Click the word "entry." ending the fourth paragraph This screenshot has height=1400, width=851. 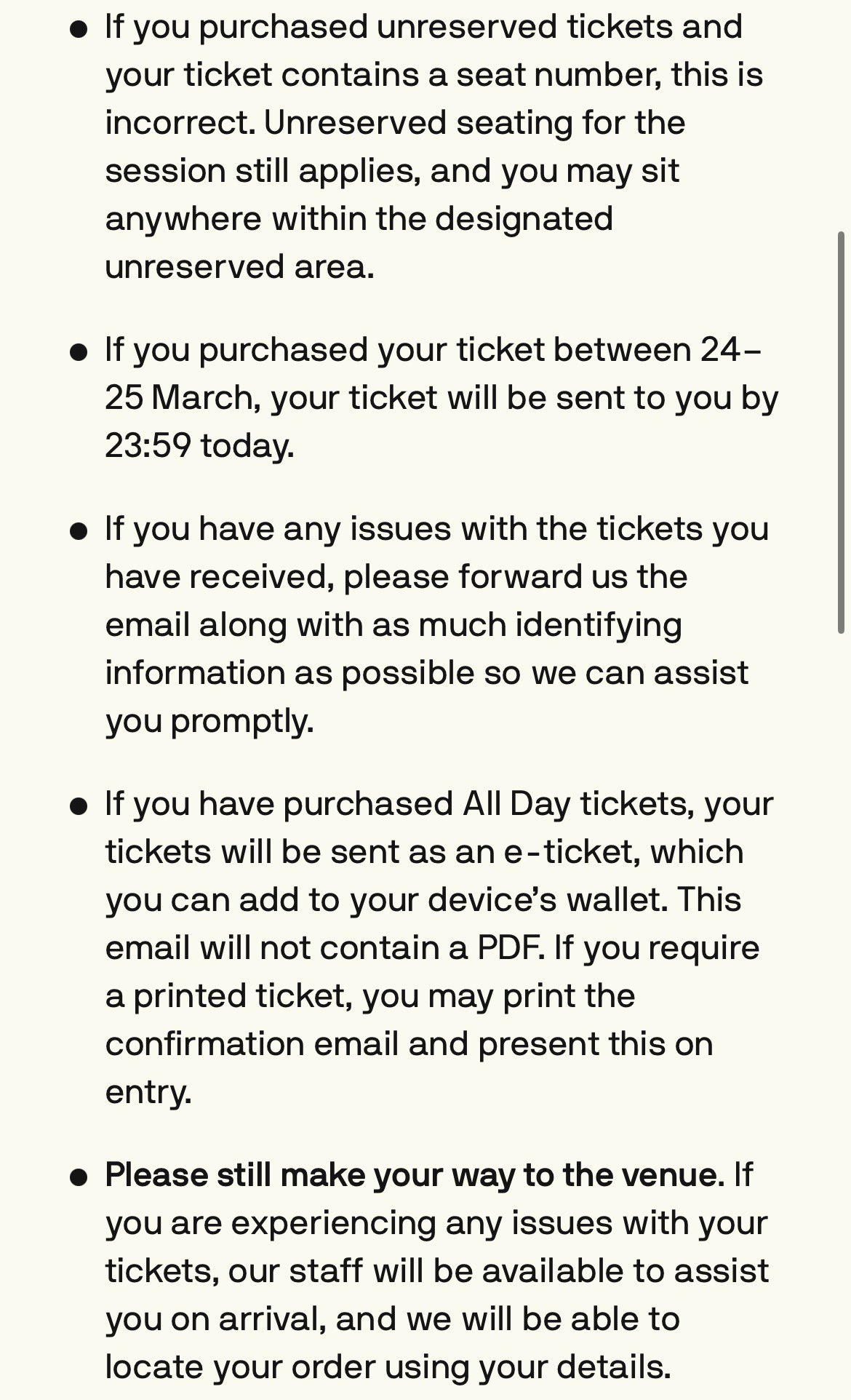pyautogui.click(x=148, y=1091)
